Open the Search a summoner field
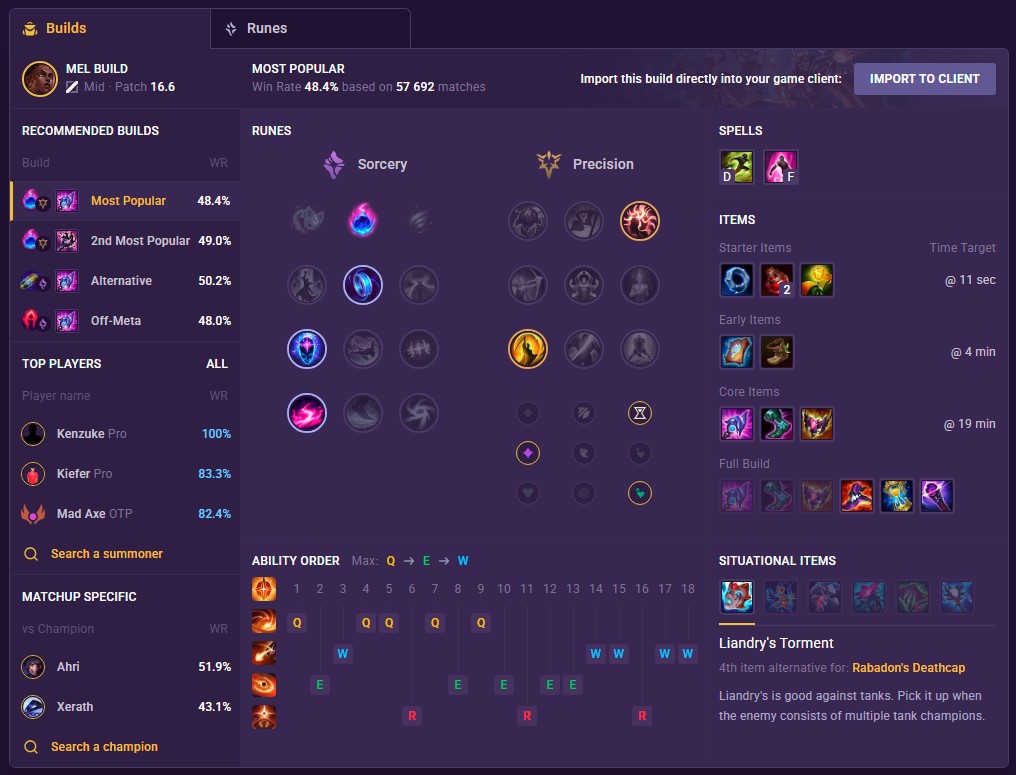 tap(93, 553)
